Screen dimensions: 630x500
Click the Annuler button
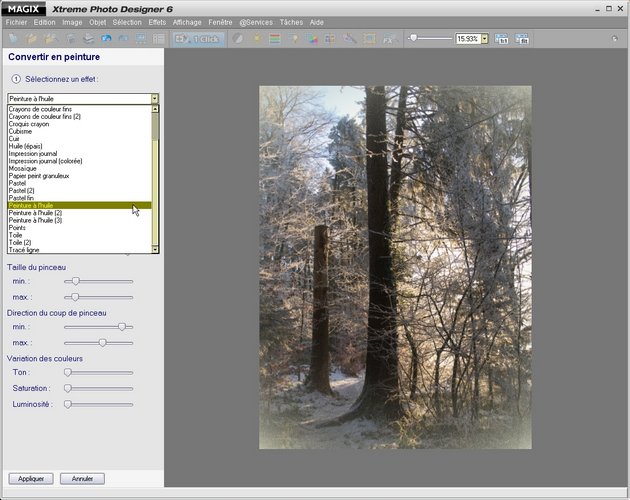[82, 479]
